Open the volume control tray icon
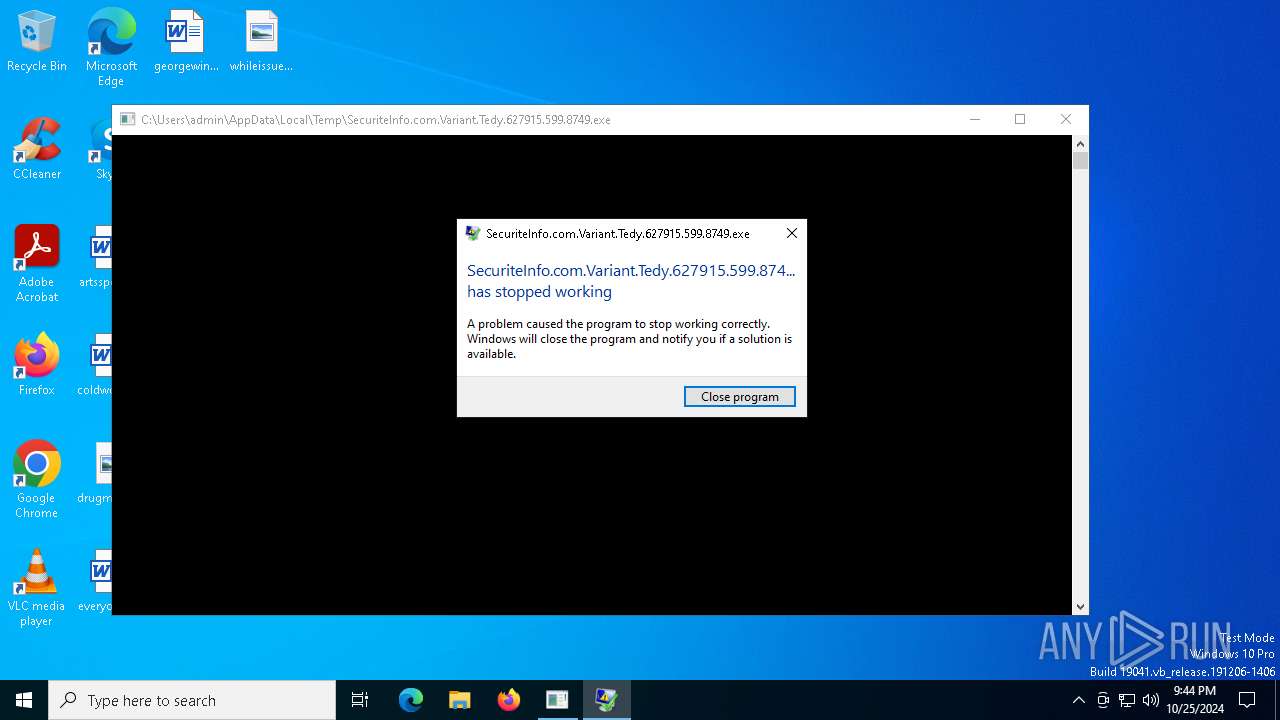This screenshot has height=720, width=1280. pos(1151,700)
